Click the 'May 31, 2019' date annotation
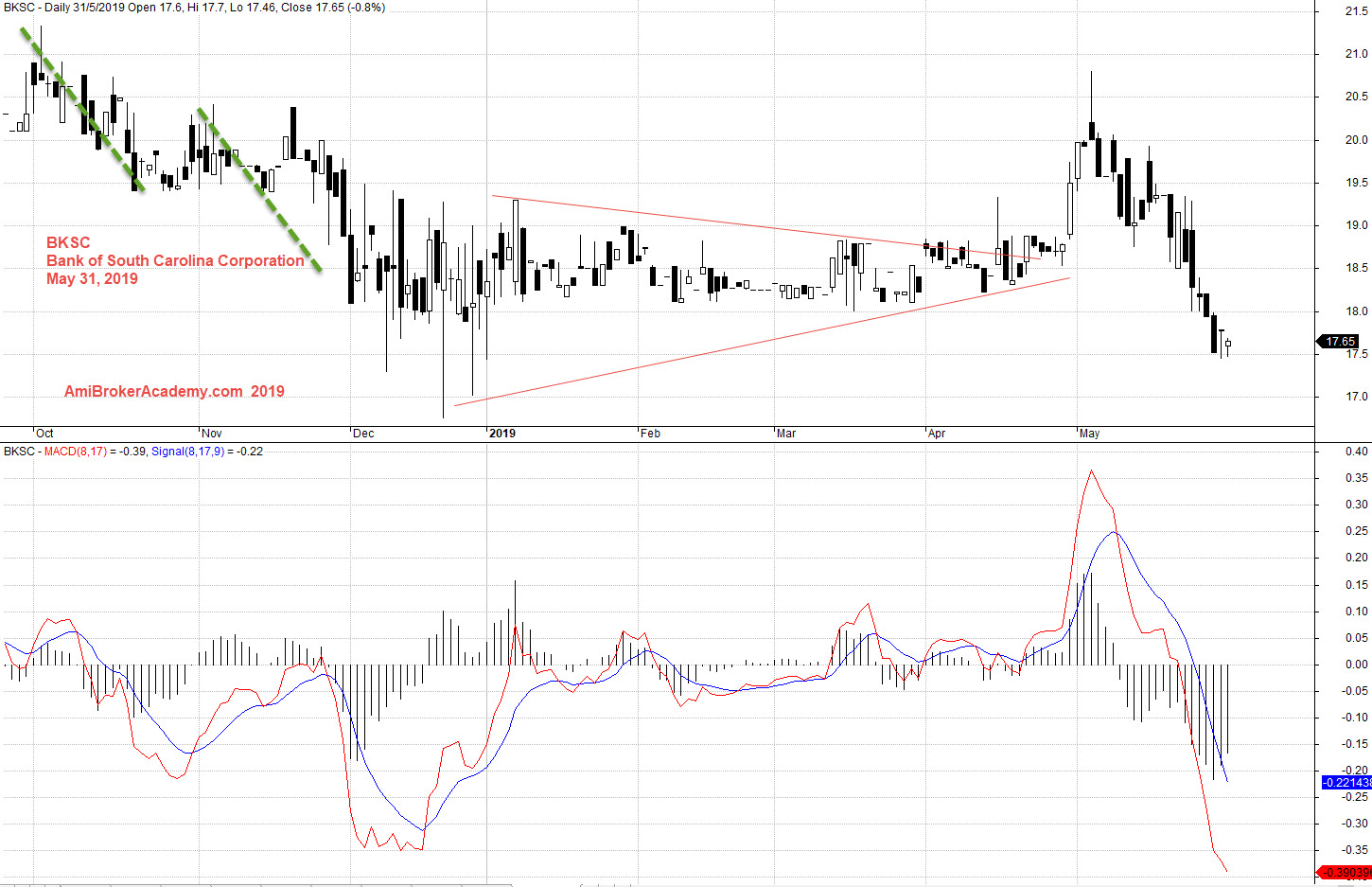This screenshot has height=887, width=1372. (x=92, y=278)
